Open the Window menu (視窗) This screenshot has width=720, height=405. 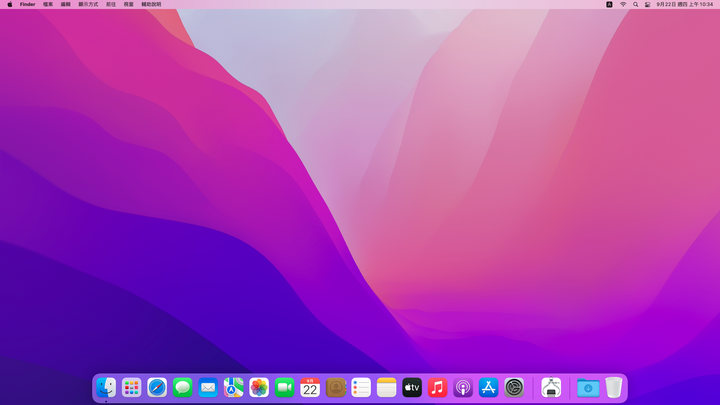pos(129,4)
